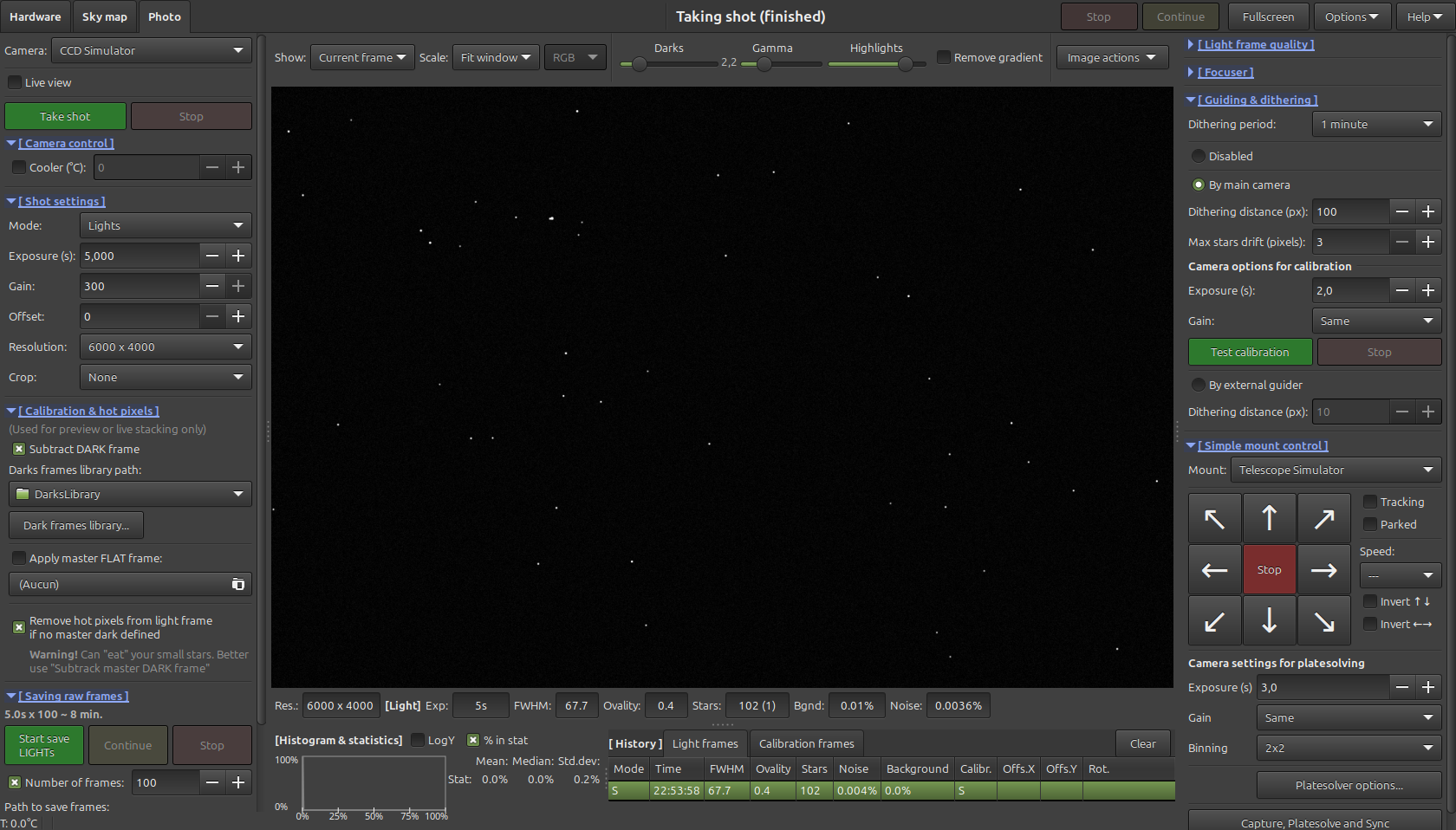
Task: Open the Help menu
Action: [x=1424, y=16]
